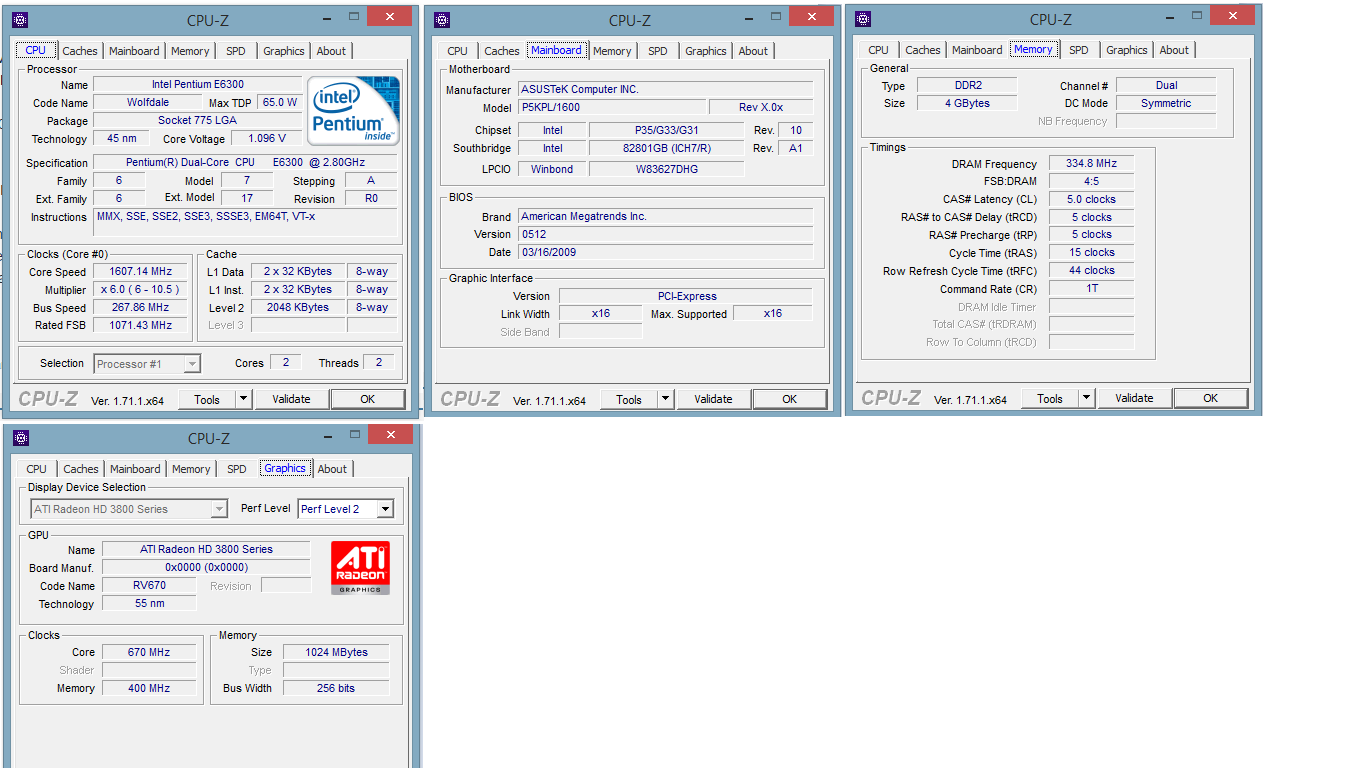Click Tools button in the CPU window

point(207,399)
